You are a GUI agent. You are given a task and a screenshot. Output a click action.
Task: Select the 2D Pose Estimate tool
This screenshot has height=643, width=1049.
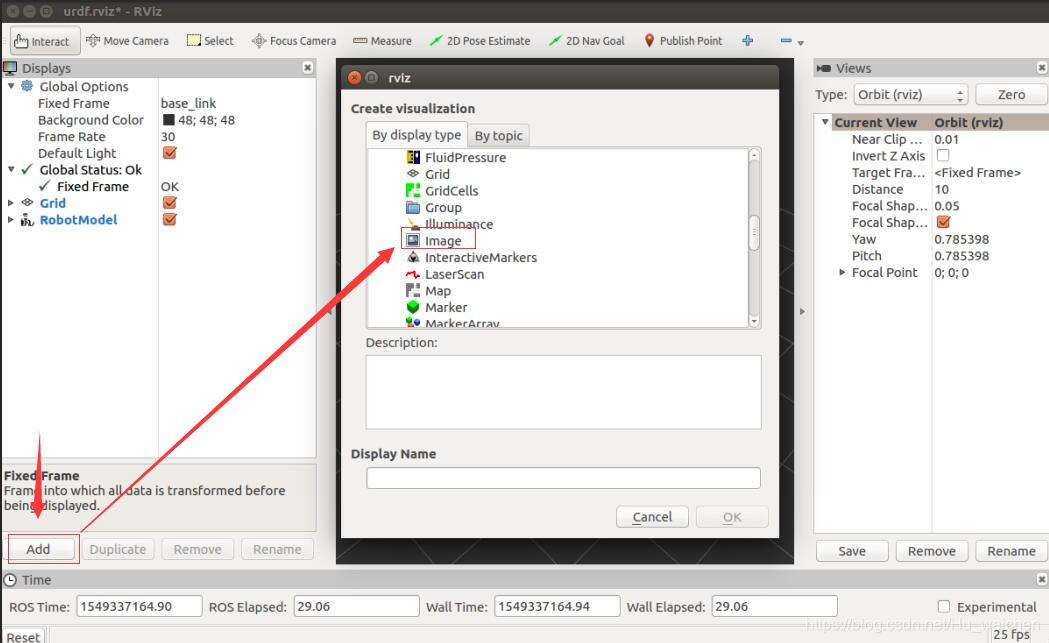(x=480, y=41)
